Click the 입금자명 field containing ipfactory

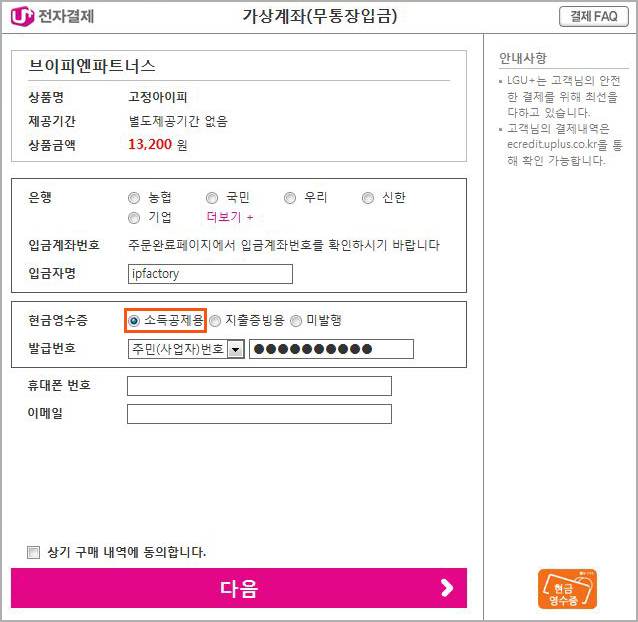click(x=210, y=274)
